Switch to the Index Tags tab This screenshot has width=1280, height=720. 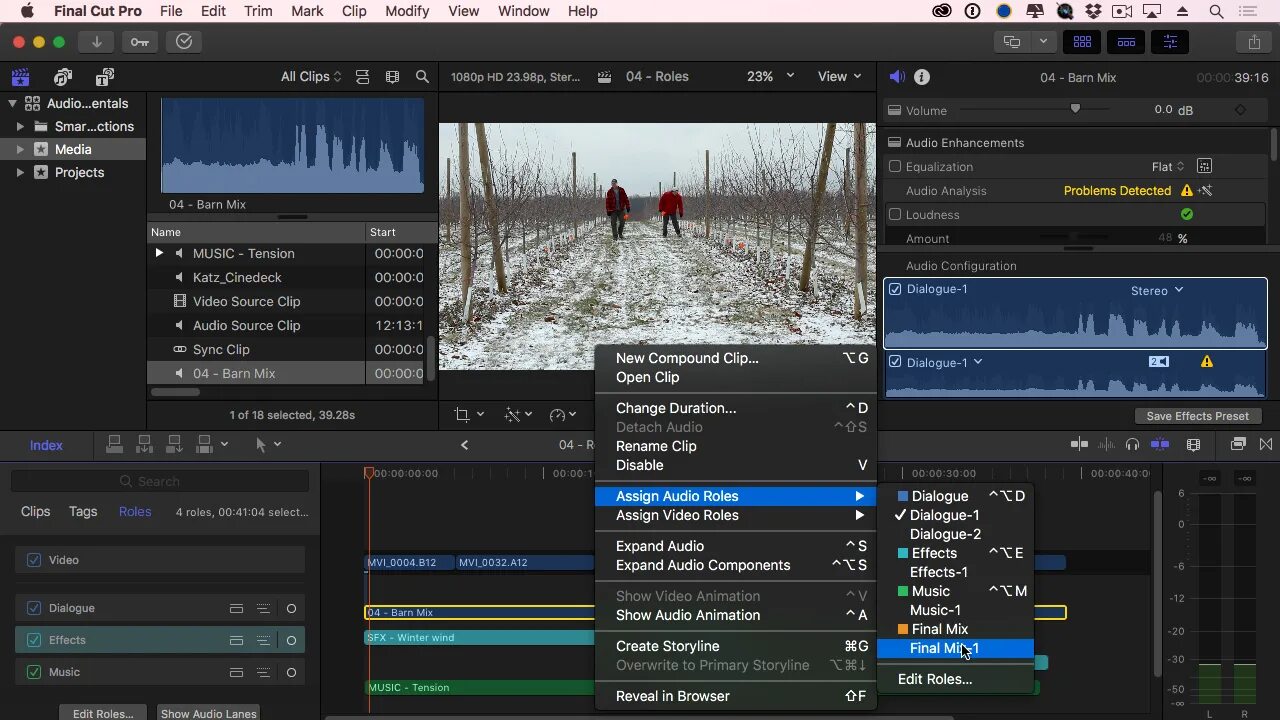tap(83, 511)
